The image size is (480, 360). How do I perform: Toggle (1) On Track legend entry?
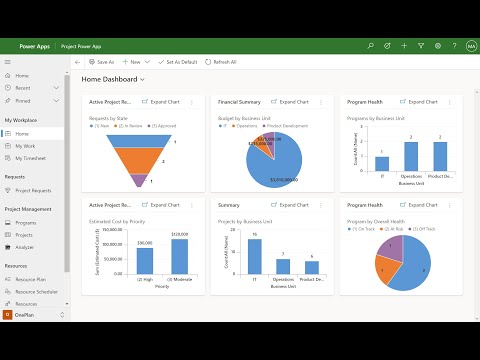tap(361, 229)
